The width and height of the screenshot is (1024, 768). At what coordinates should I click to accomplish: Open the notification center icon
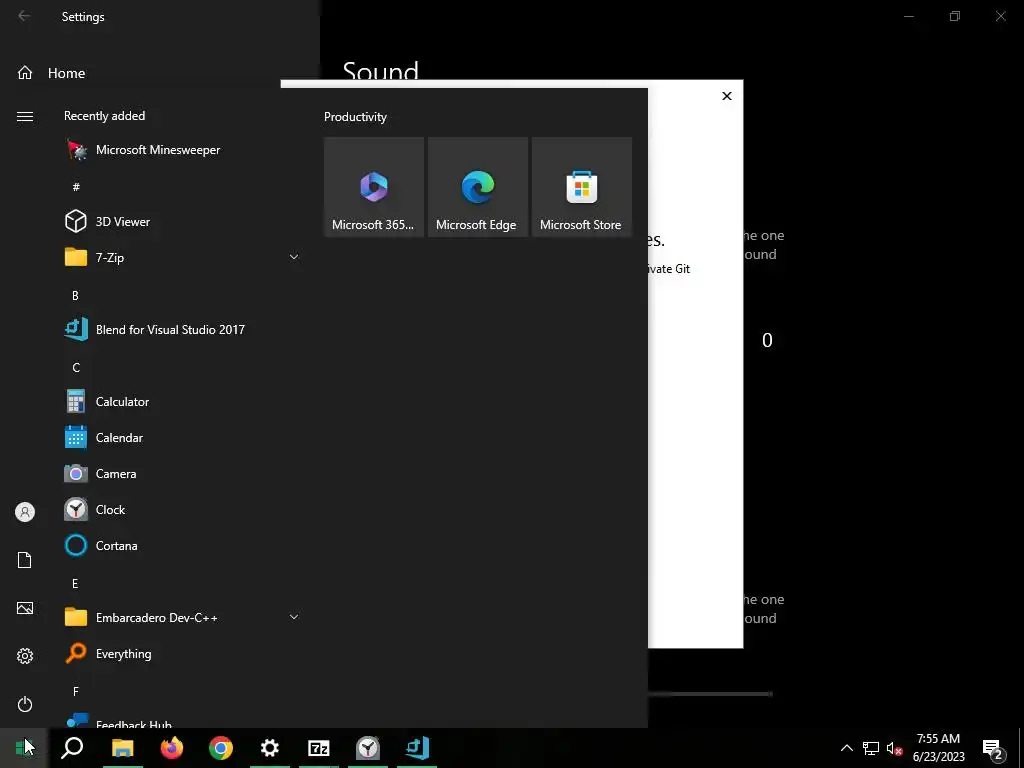(x=993, y=748)
